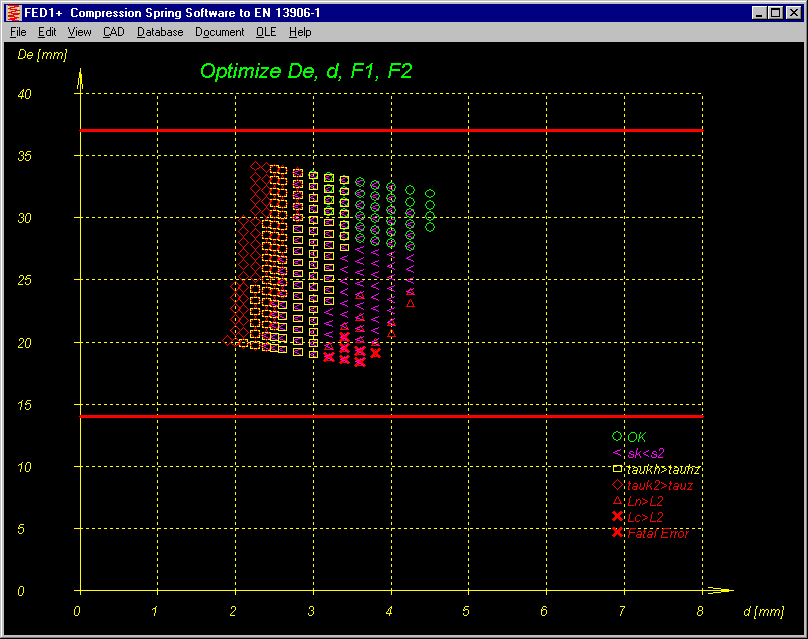808x639 pixels.
Task: Open the File menu
Action: 18,32
